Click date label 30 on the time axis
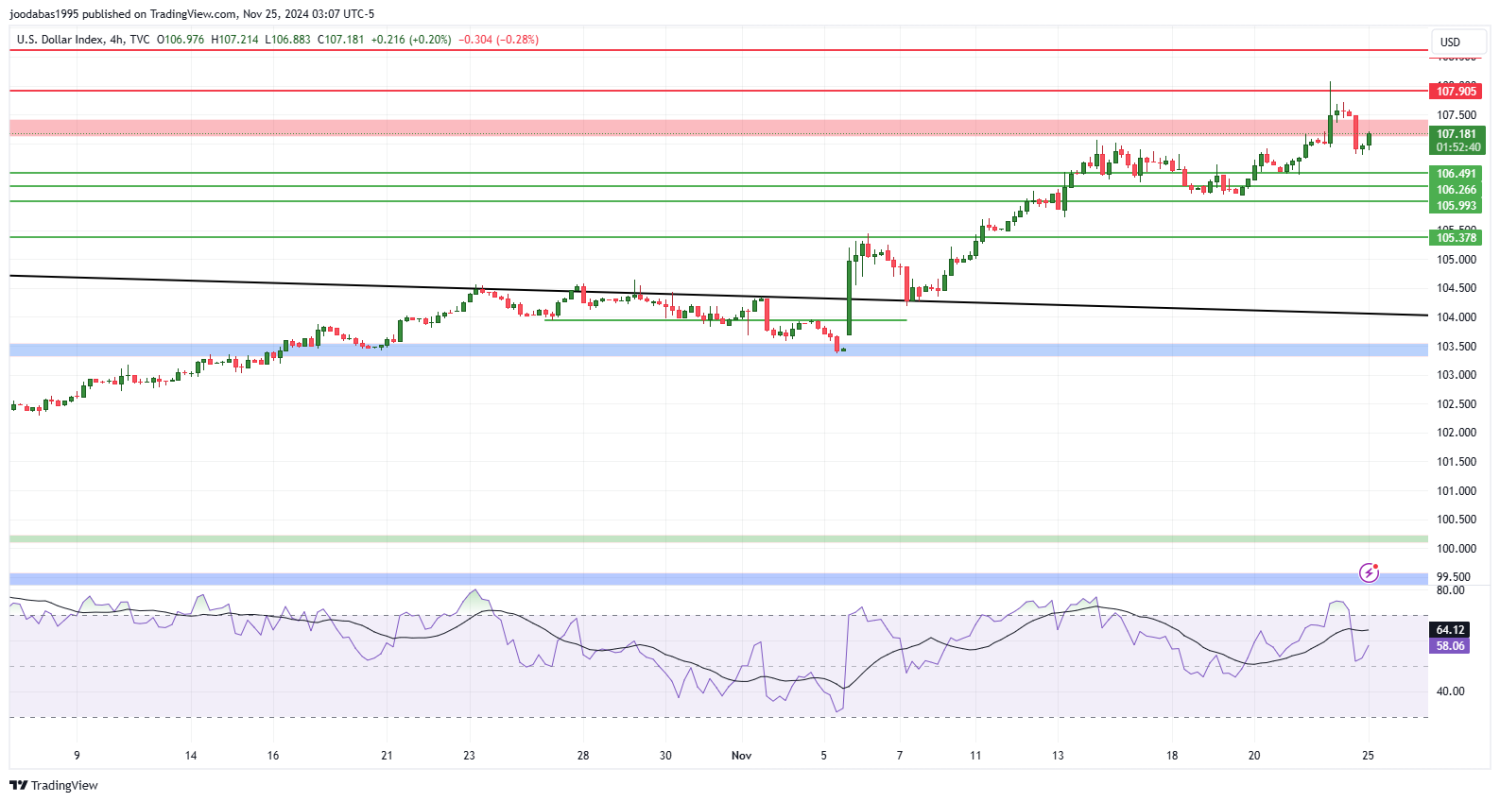This screenshot has width=1500, height=802. pos(665,755)
